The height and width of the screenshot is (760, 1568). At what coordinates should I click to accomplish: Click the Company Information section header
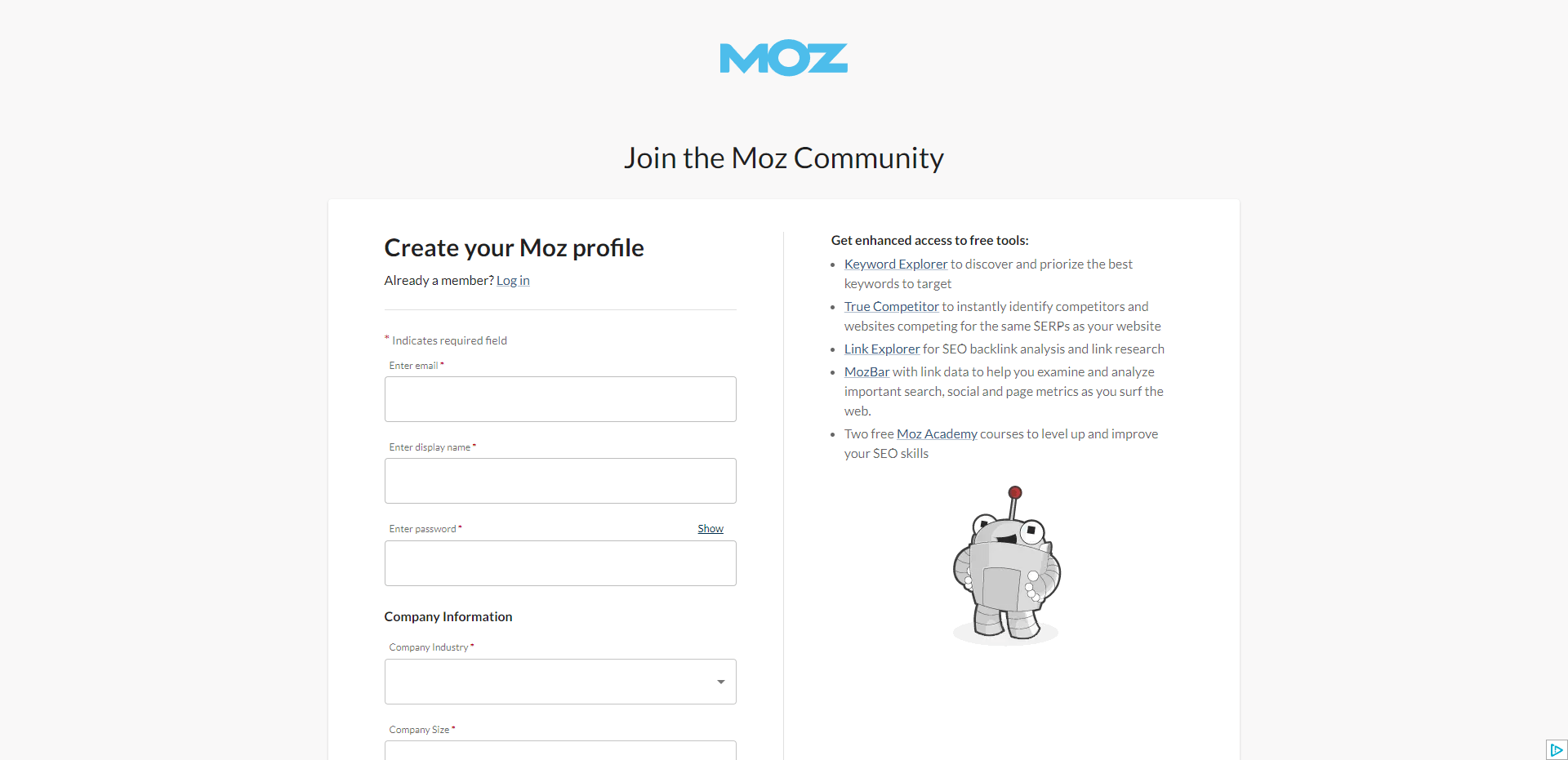tap(448, 616)
